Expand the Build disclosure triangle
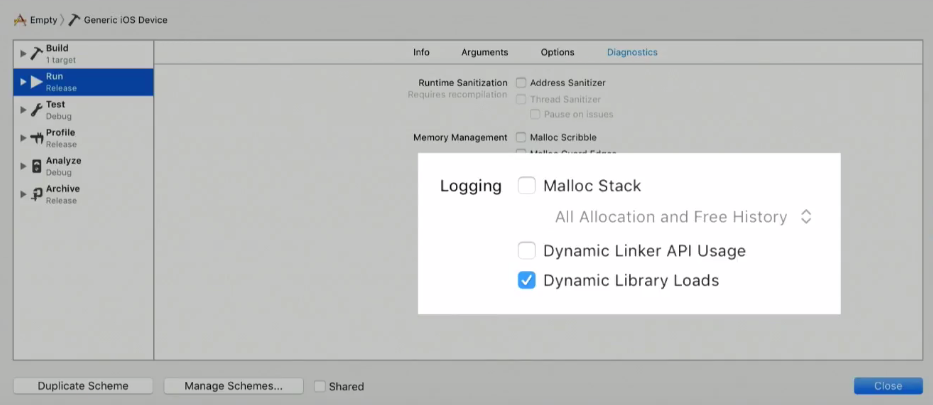 23,53
